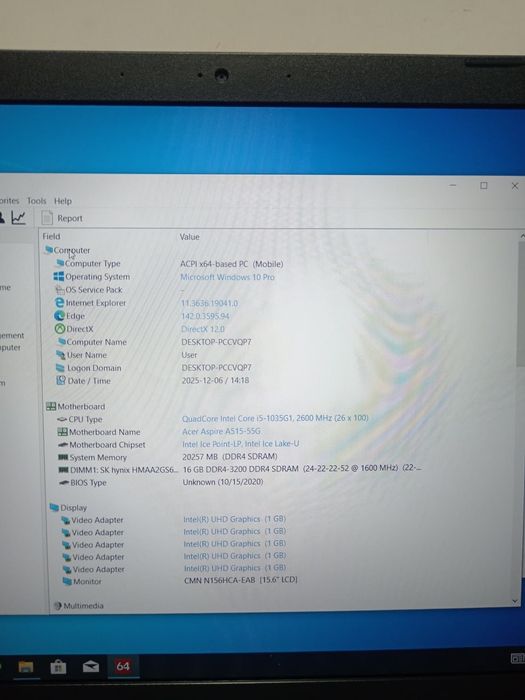
Task: Click the Date / Time row icon
Action: tap(61, 380)
